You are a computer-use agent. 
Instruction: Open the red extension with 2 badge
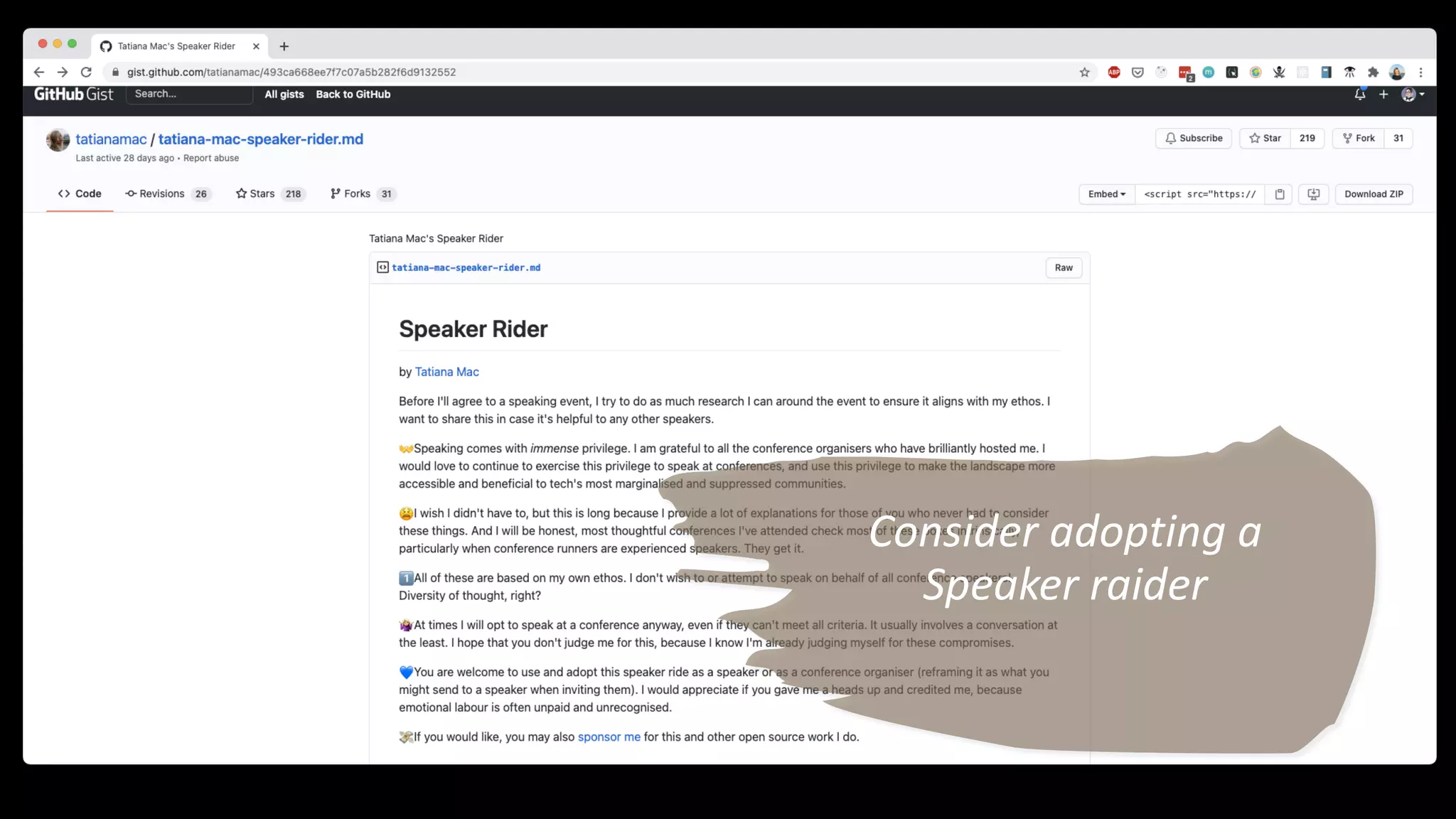[1185, 73]
